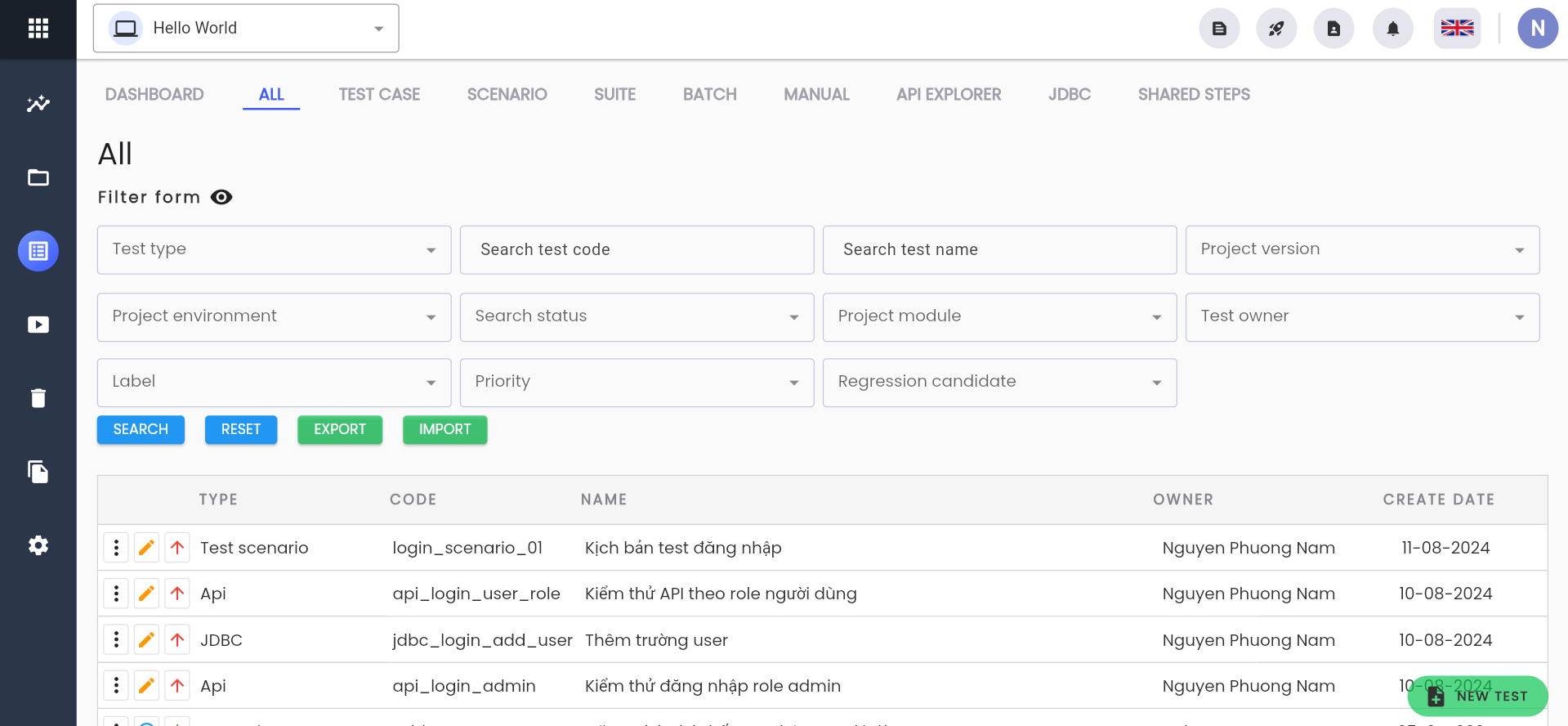
Task: Click the rocket icon in top bar
Action: tap(1276, 29)
